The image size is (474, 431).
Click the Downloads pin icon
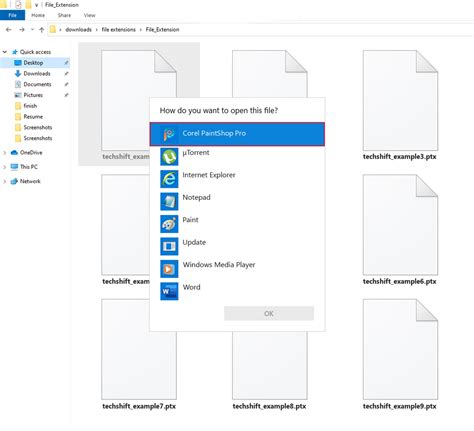coord(66,74)
